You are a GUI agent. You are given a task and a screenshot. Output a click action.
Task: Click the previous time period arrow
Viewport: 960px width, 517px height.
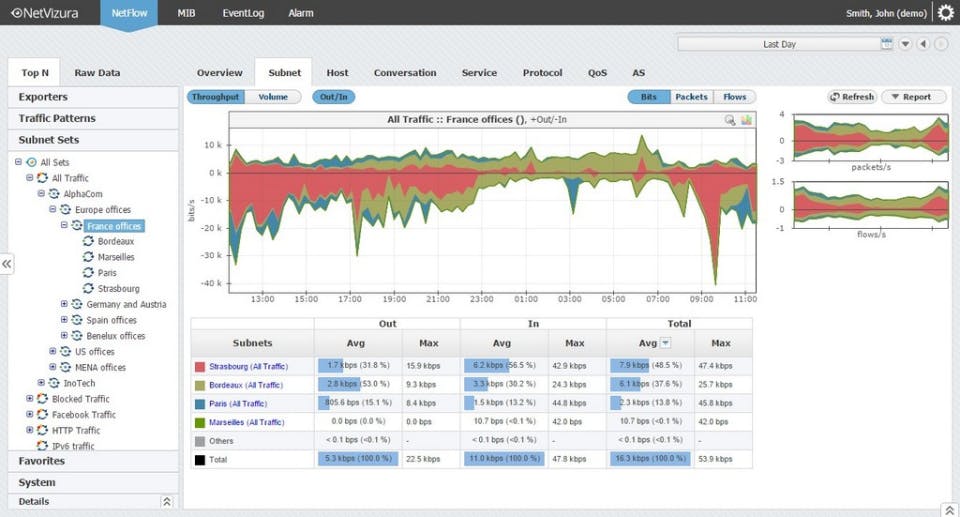pos(924,43)
